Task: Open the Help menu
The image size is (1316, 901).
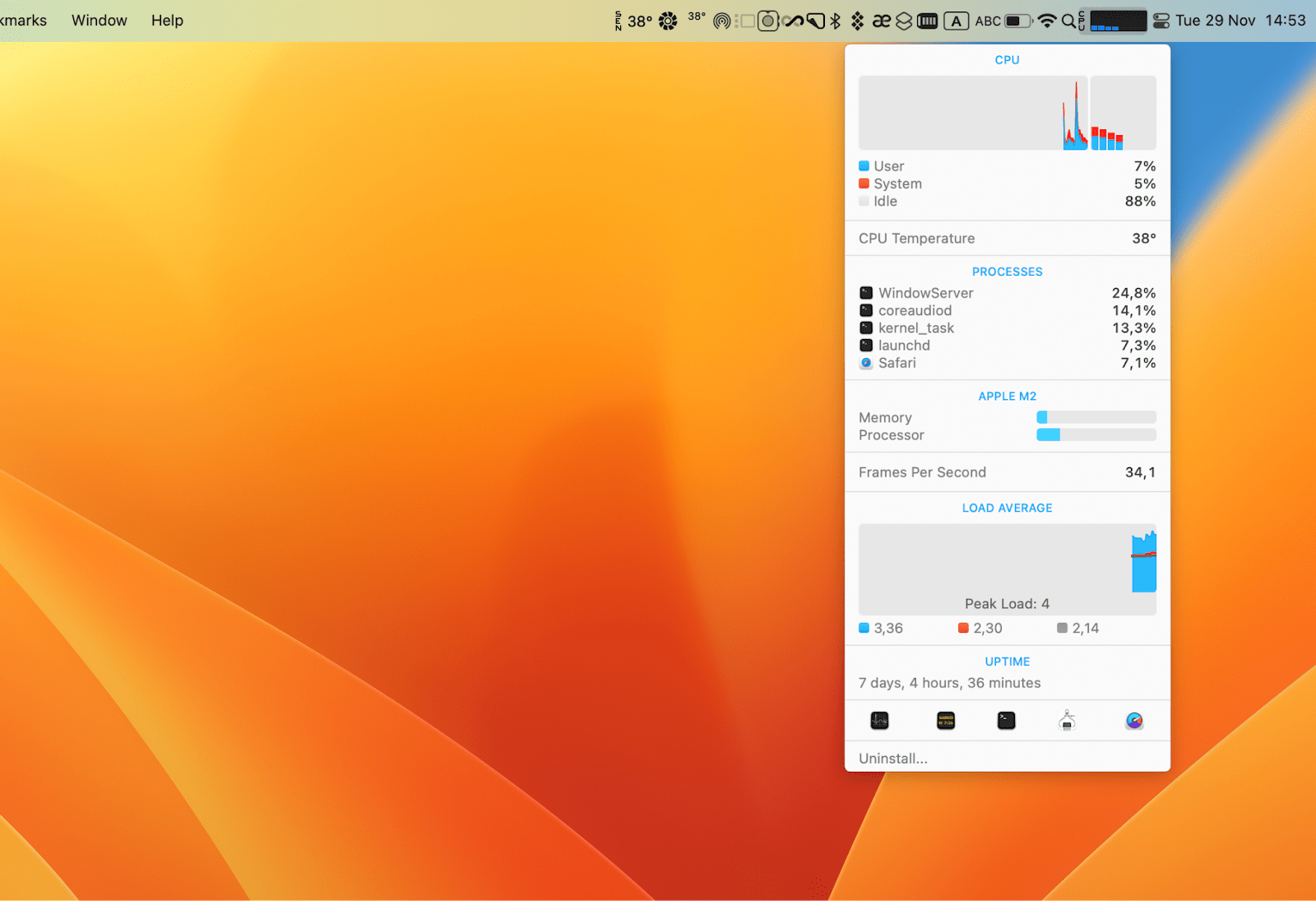Action: [x=167, y=21]
